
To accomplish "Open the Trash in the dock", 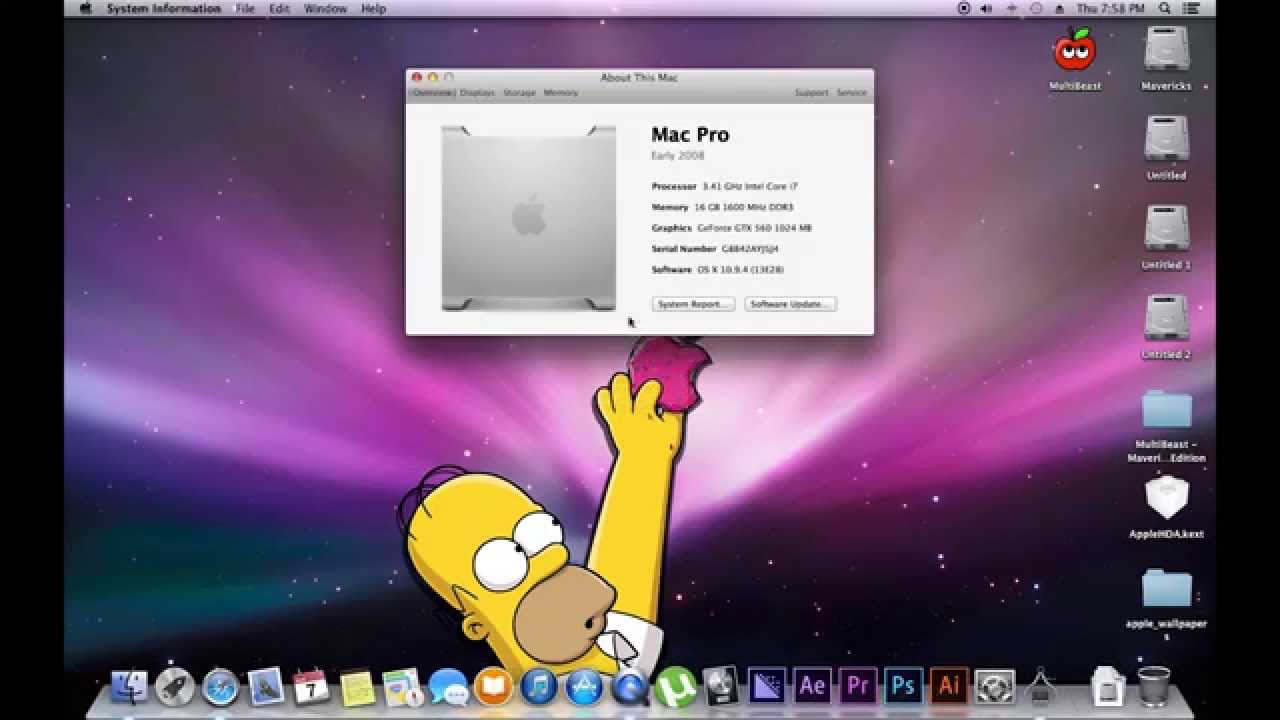I will [1153, 686].
